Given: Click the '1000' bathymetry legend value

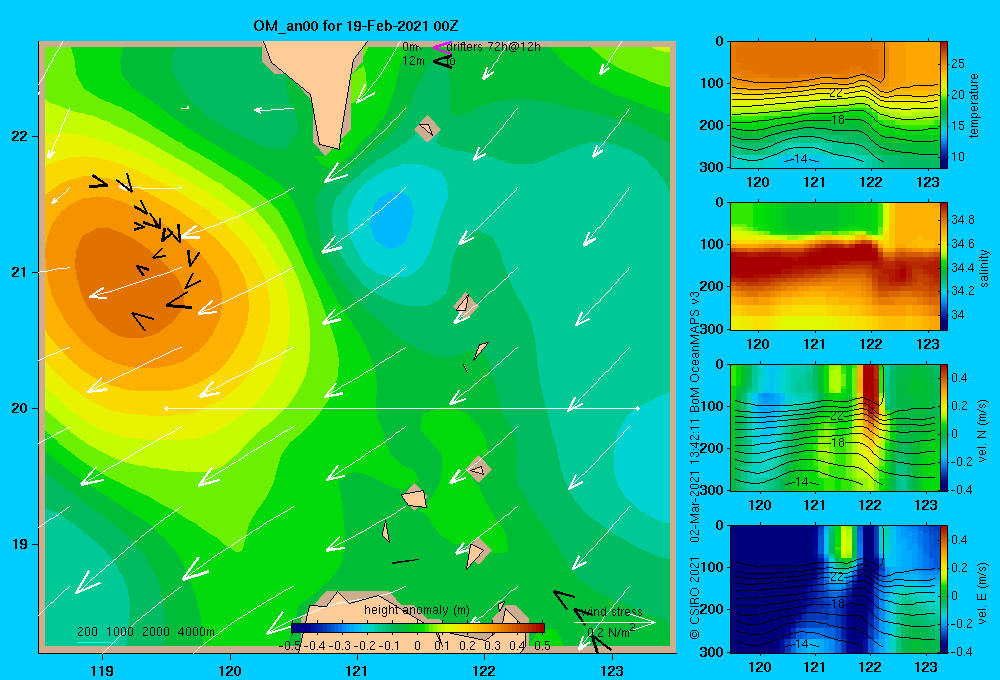Looking at the screenshot, I should coord(120,632).
